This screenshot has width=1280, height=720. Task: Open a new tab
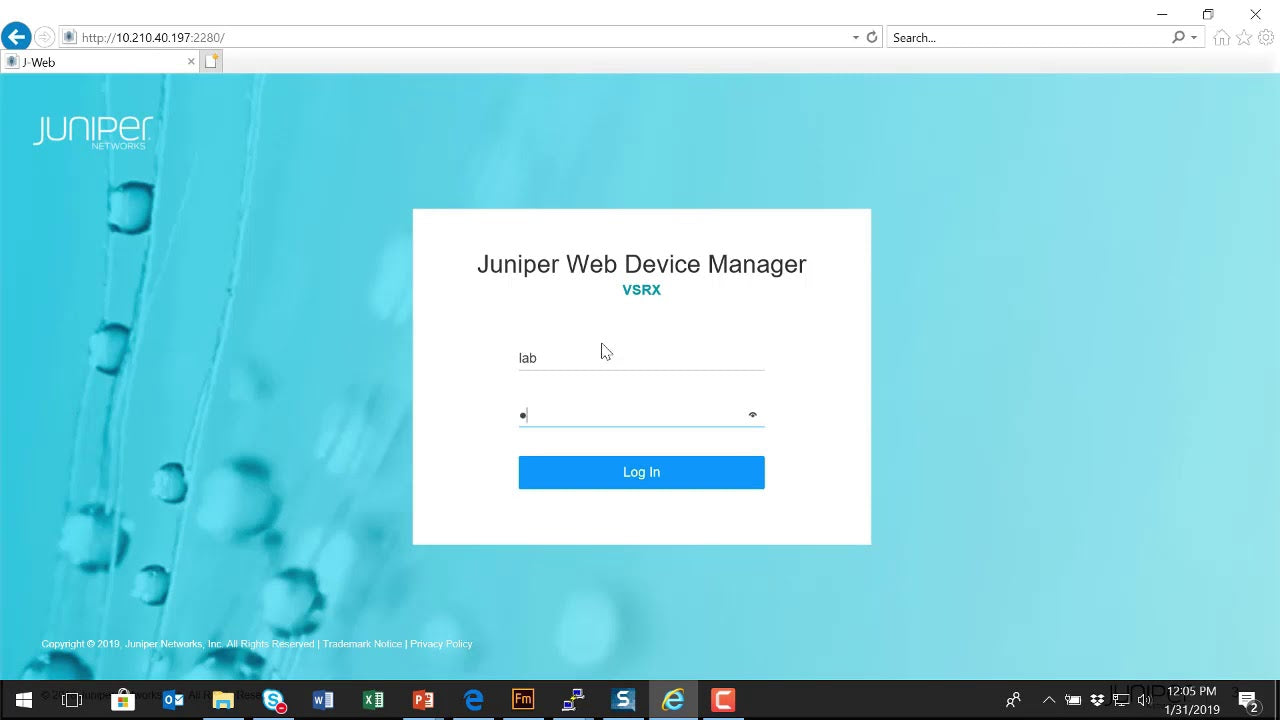211,62
